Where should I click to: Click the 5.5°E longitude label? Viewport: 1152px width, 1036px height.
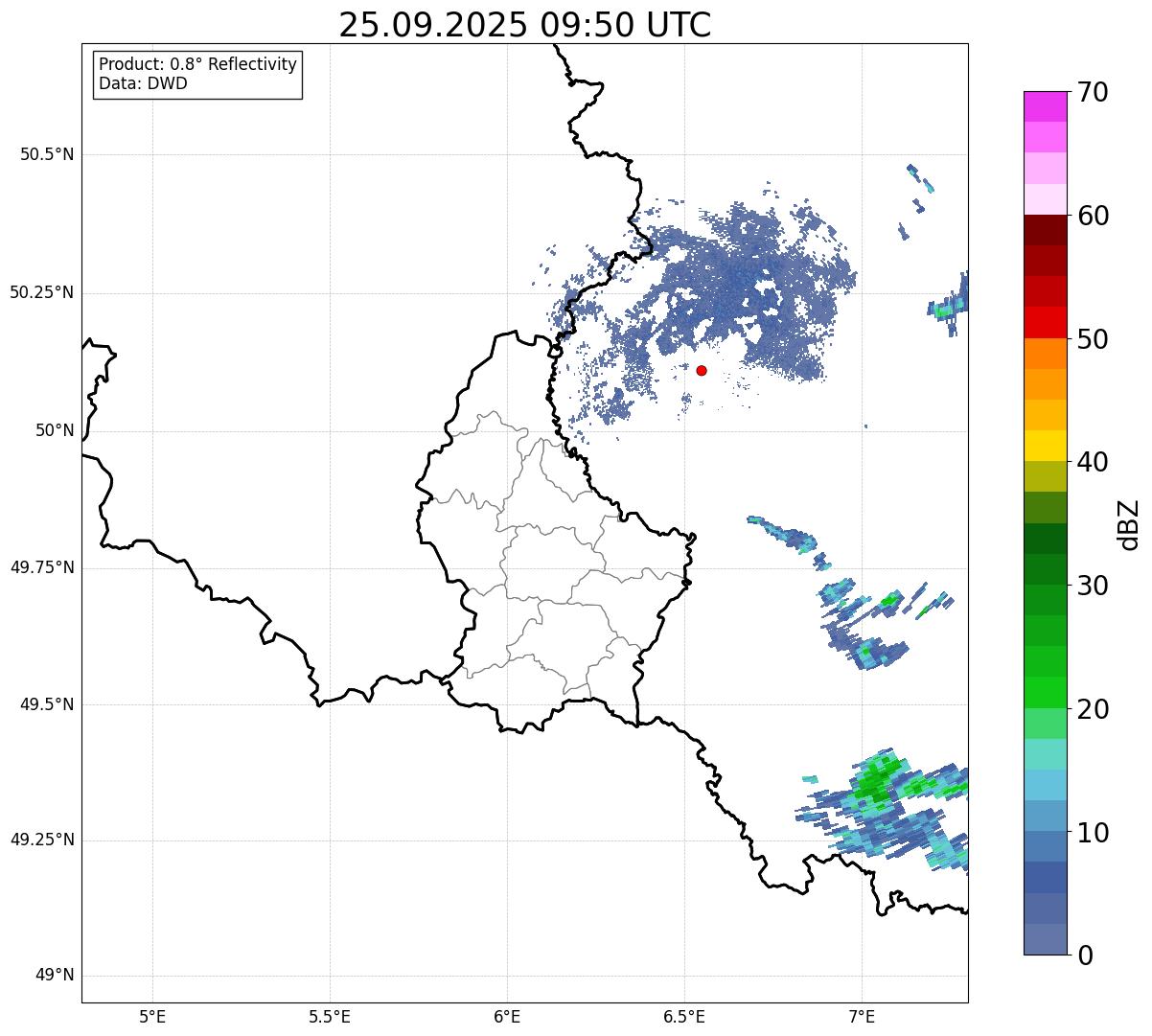coord(330,1017)
